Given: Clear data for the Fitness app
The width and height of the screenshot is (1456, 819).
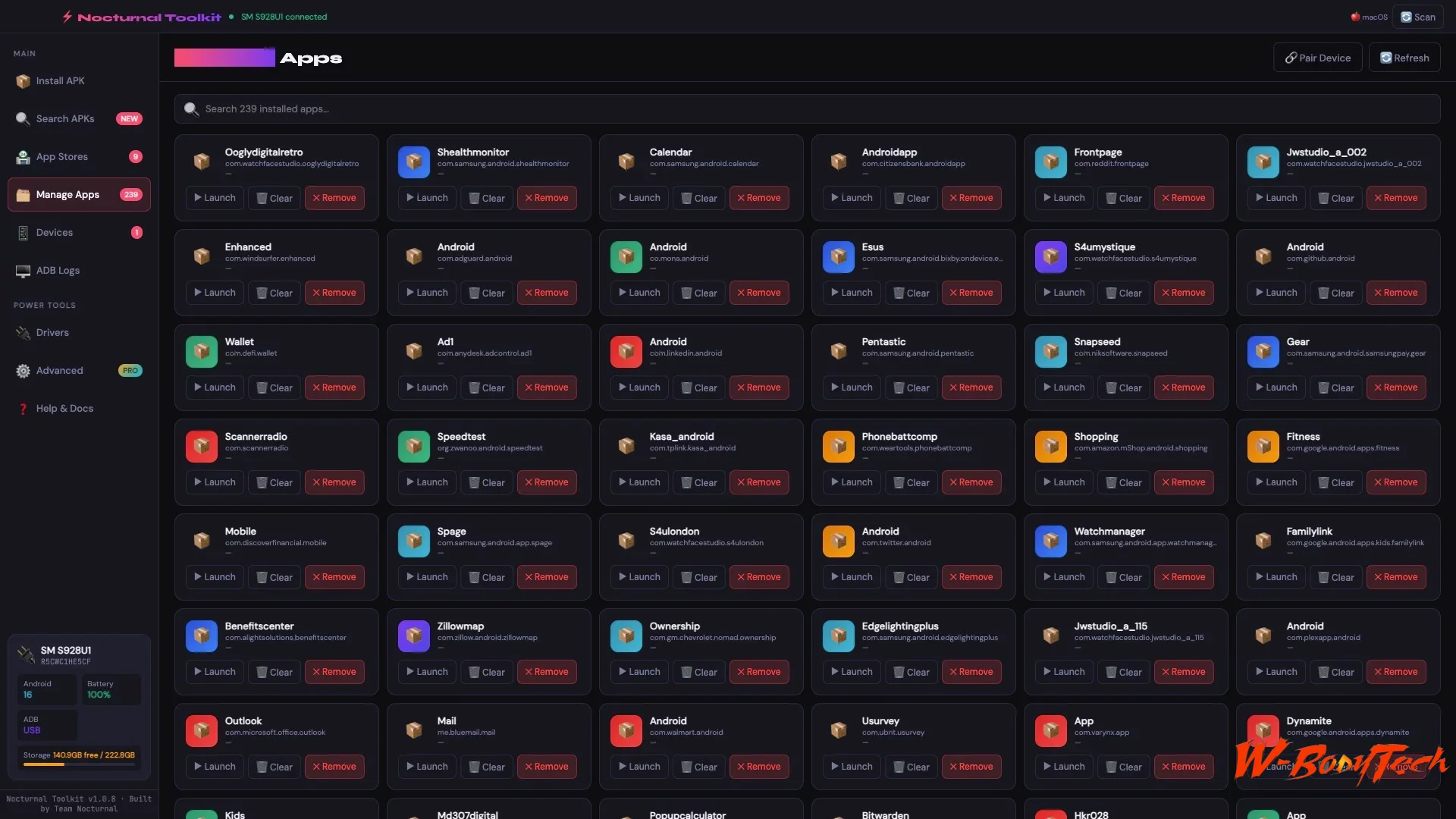Looking at the screenshot, I should (1336, 482).
